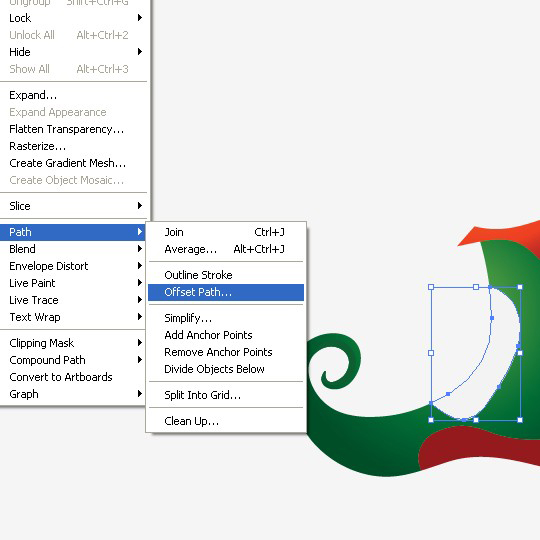
Task: Click the arrow beside Envelope Distort
Action: click(140, 266)
